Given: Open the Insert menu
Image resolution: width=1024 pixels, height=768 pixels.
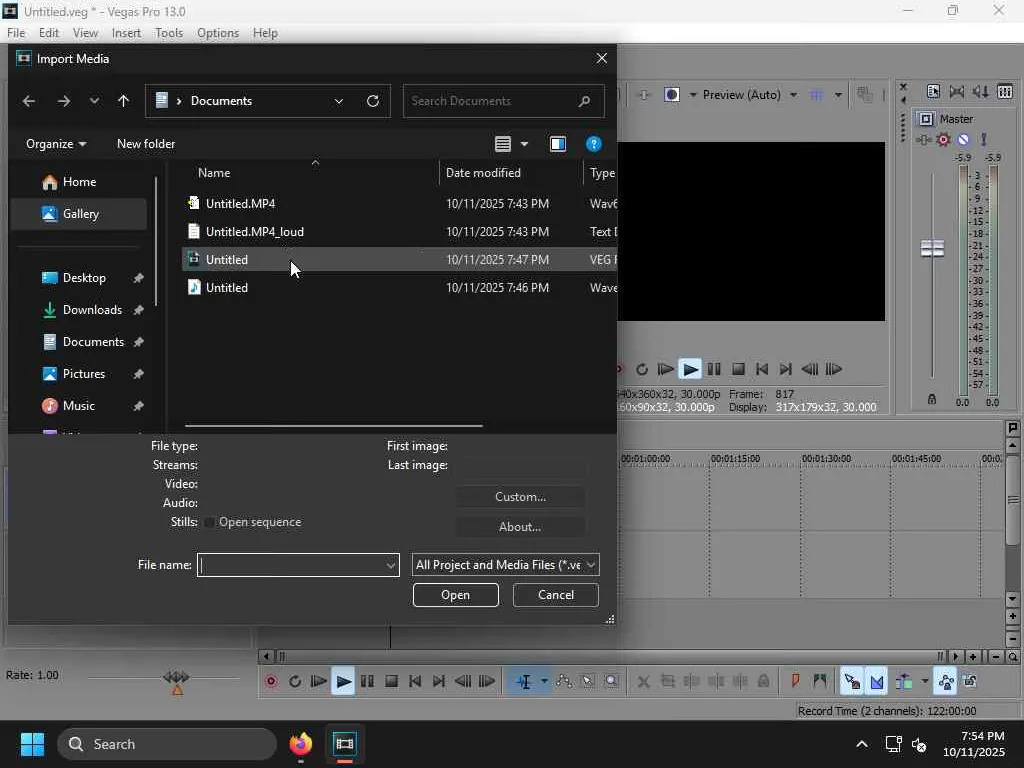Looking at the screenshot, I should point(126,33).
